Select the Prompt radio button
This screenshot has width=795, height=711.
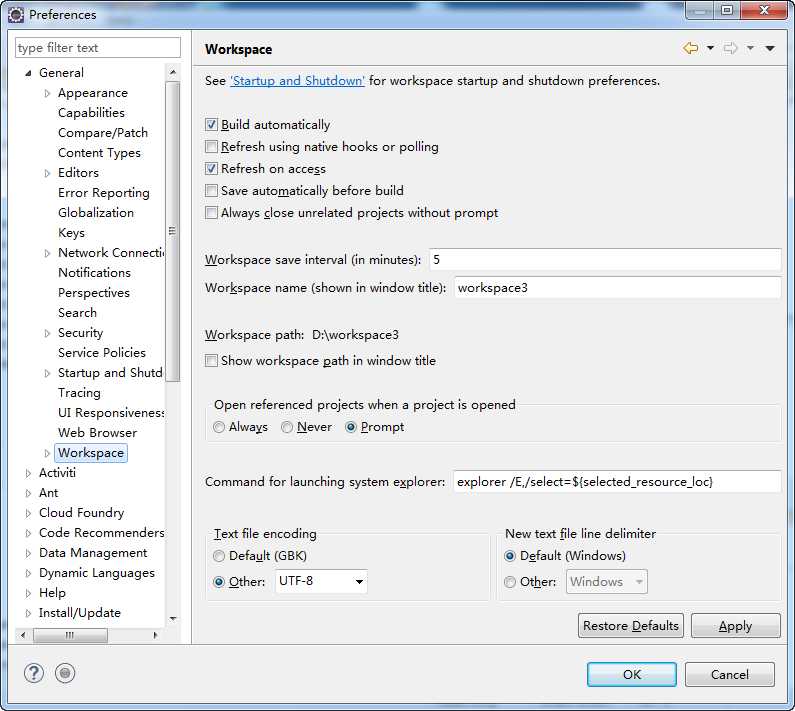tap(350, 427)
